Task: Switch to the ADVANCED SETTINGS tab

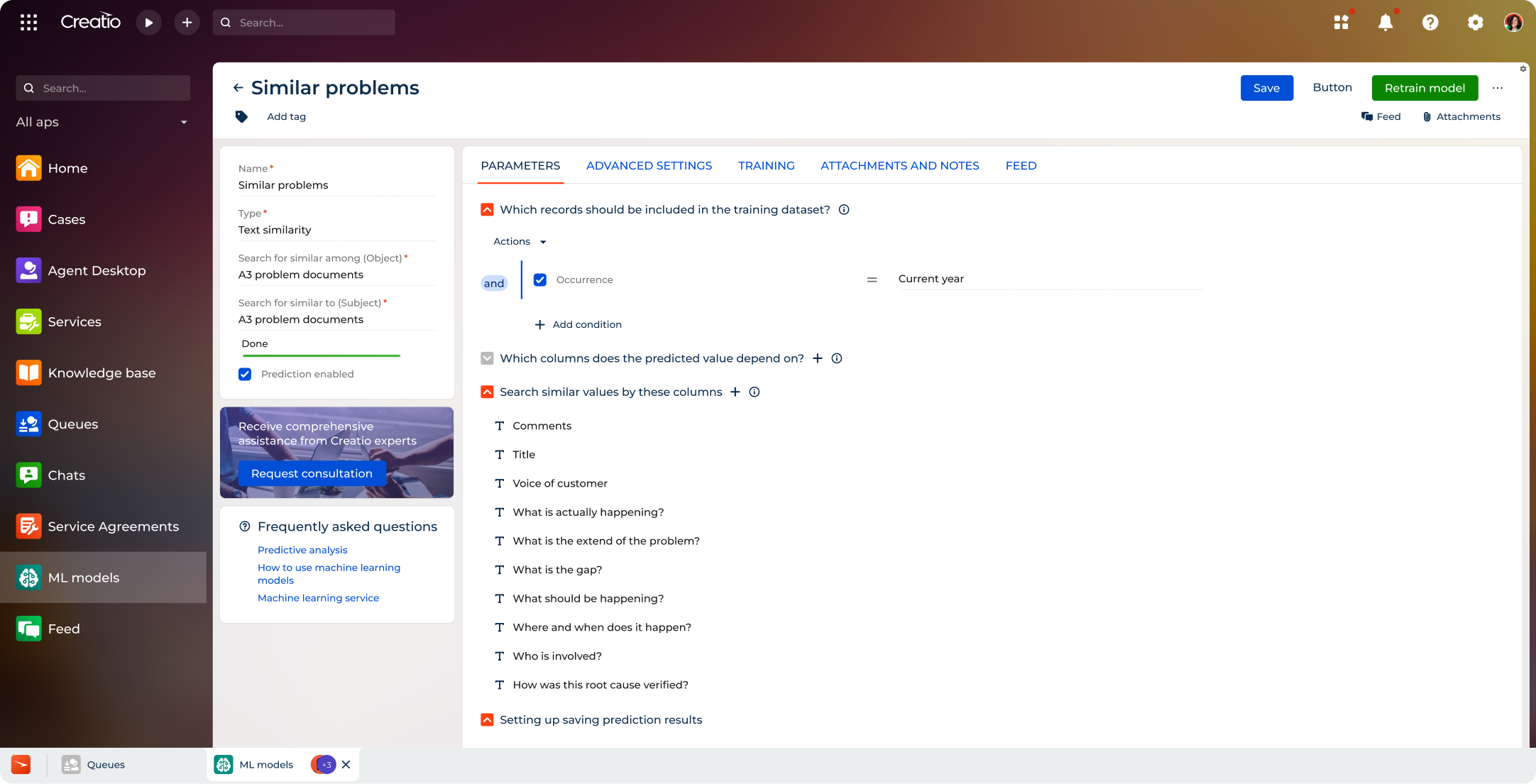Action: 649,165
